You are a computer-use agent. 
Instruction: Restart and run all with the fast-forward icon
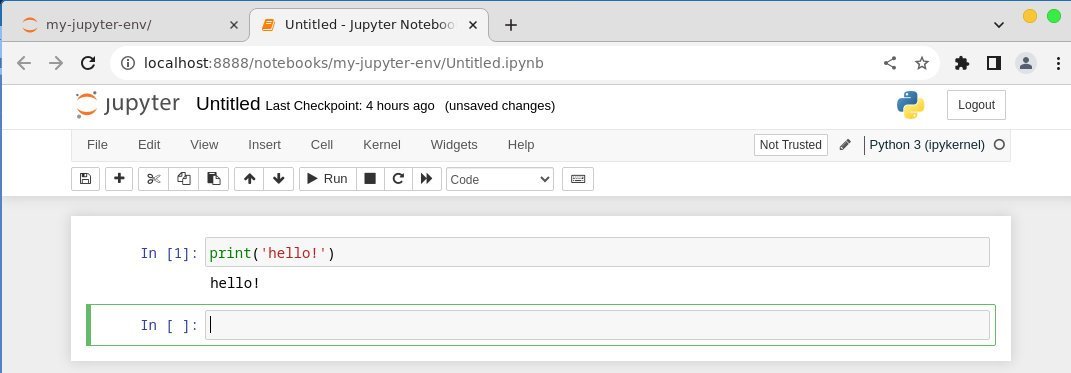point(427,179)
